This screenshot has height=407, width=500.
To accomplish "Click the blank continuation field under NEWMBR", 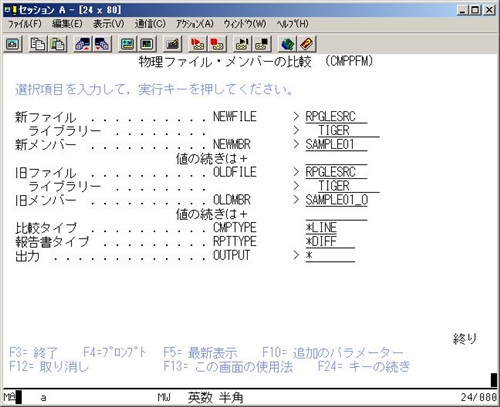I will pyautogui.click(x=336, y=158).
